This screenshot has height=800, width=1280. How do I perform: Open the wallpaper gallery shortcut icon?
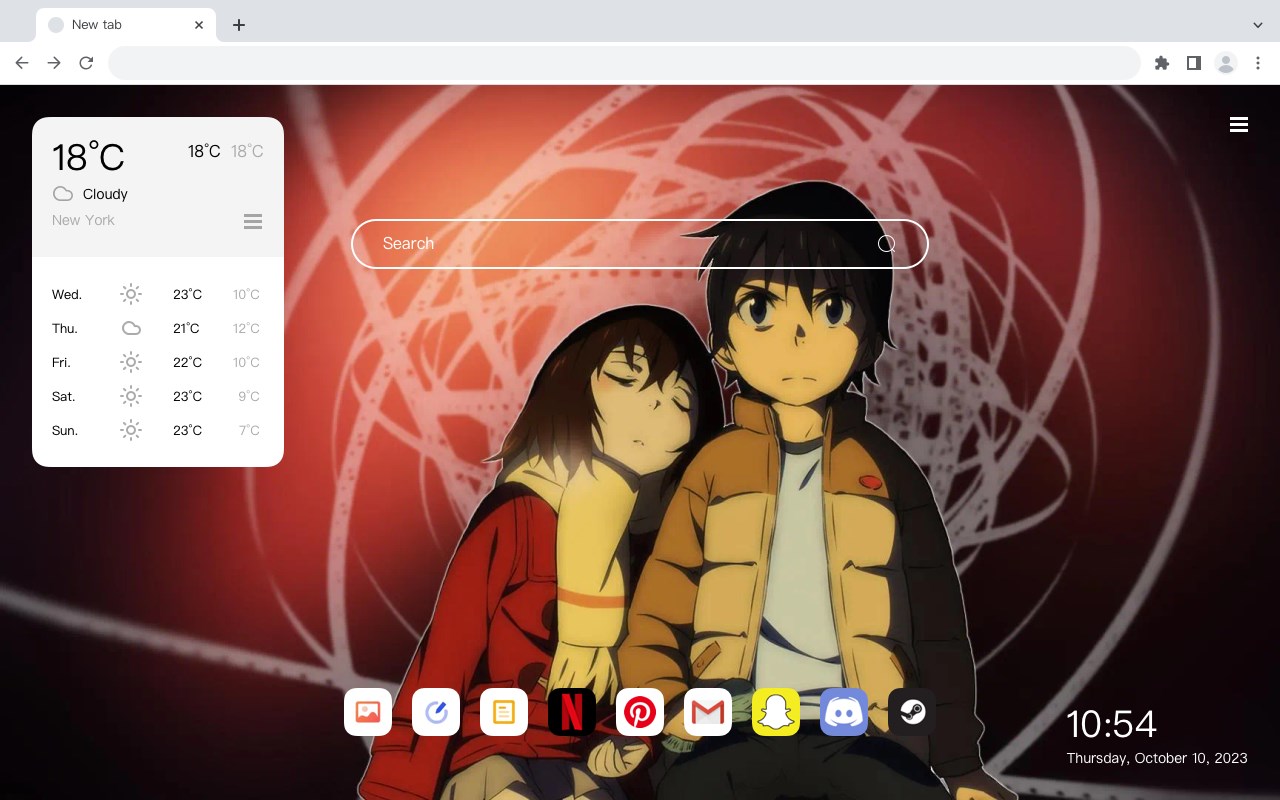click(x=368, y=712)
